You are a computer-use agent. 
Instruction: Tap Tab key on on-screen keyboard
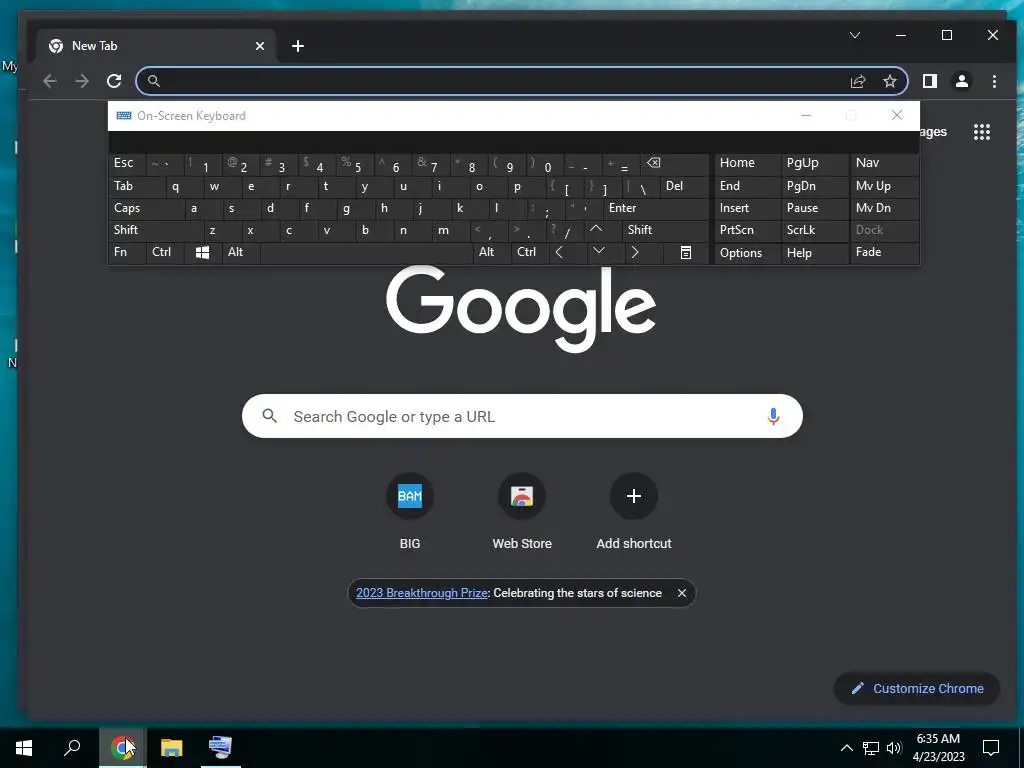(x=136, y=186)
